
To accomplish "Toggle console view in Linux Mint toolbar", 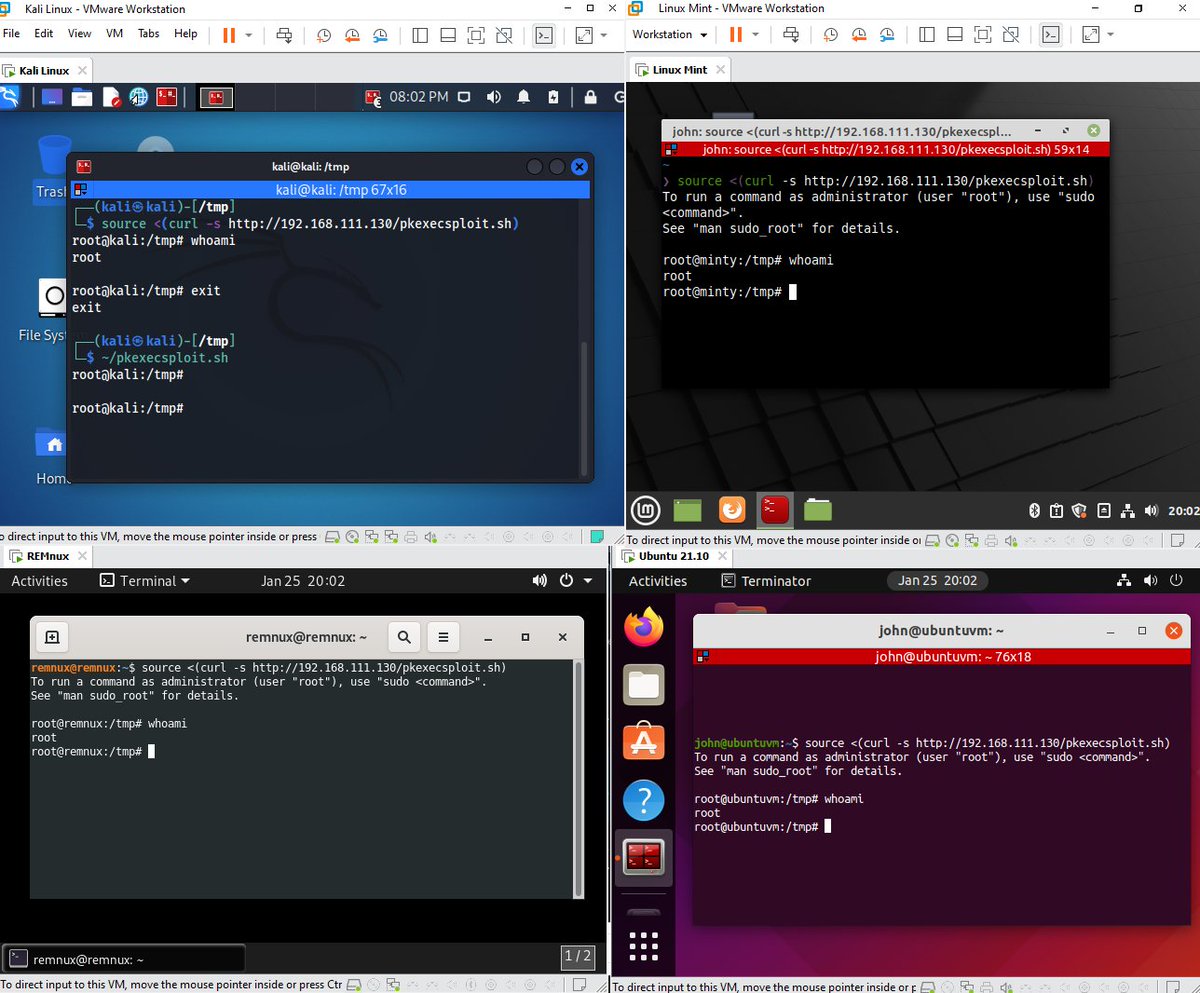I will [x=1050, y=35].
